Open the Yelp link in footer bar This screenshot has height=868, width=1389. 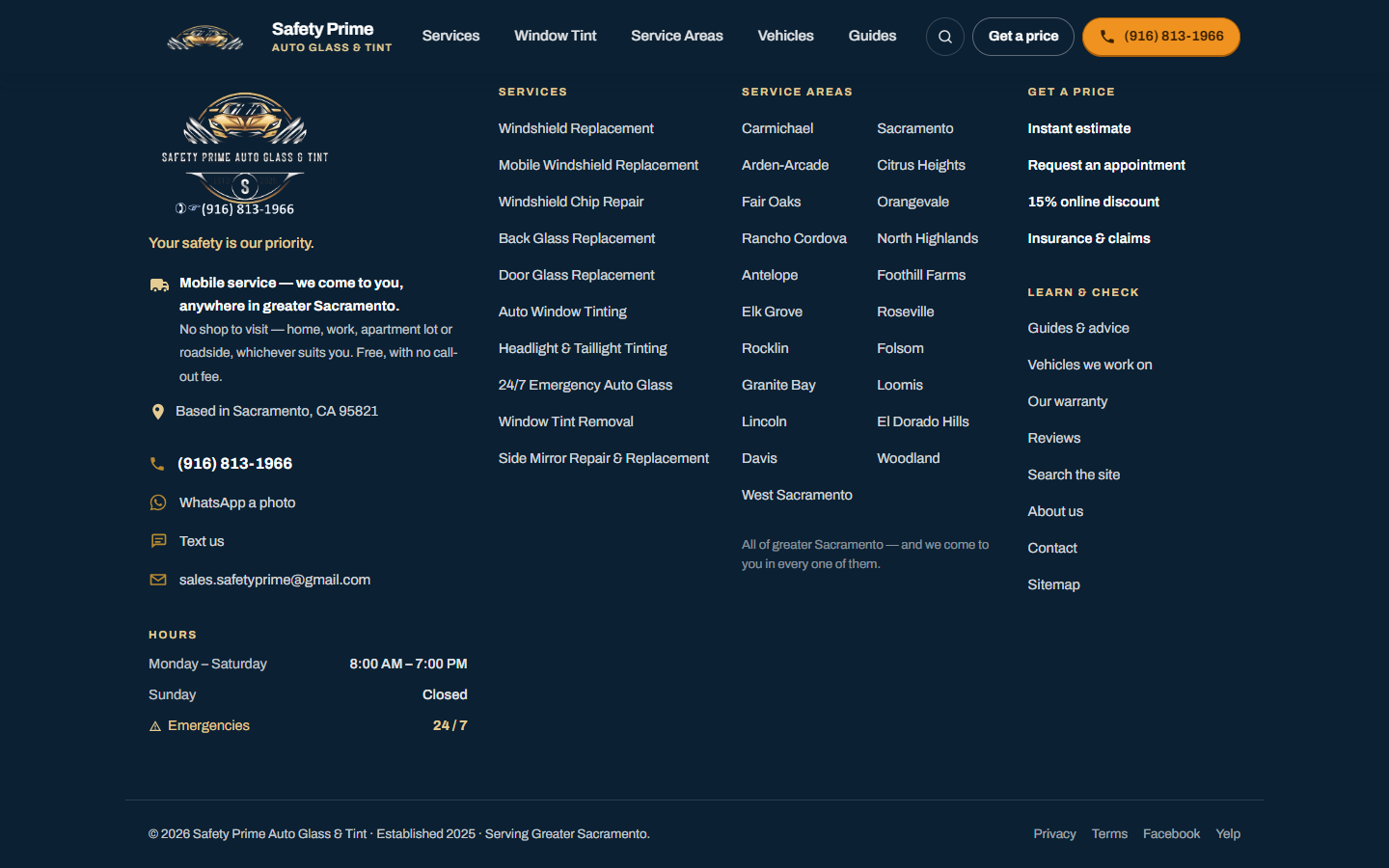1228,834
